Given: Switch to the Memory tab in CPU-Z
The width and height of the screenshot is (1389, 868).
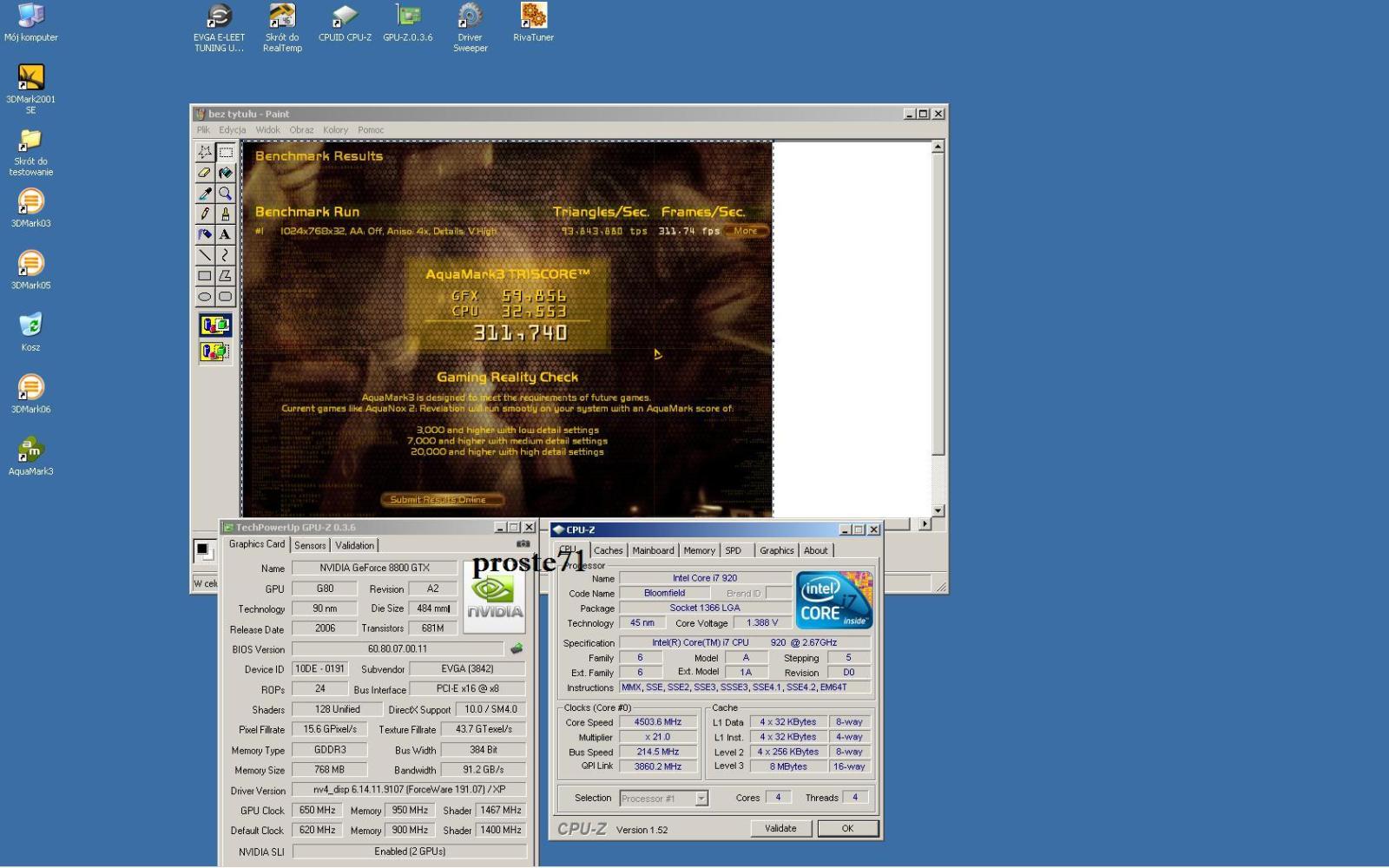Looking at the screenshot, I should coord(699,550).
